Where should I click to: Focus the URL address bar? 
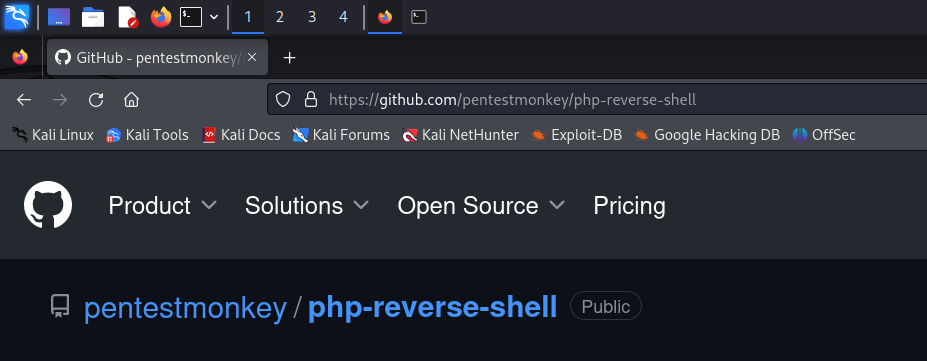[597, 99]
